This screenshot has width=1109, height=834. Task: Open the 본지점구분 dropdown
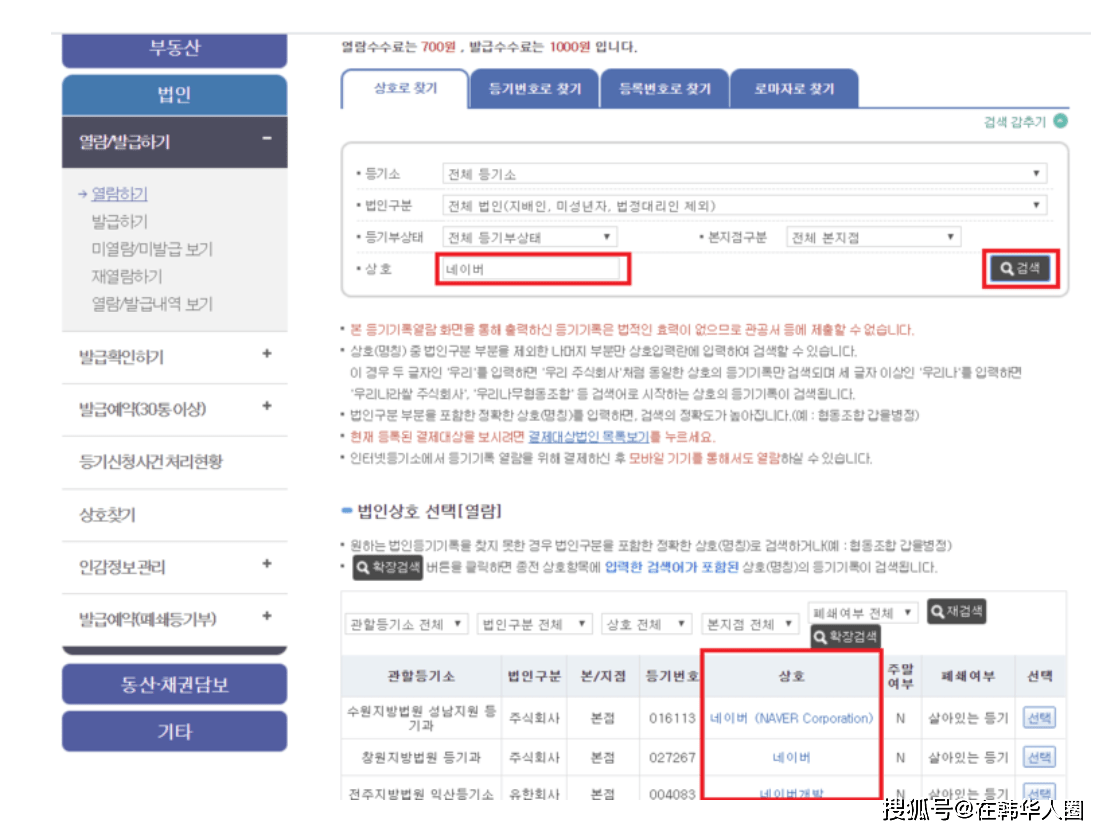873,237
